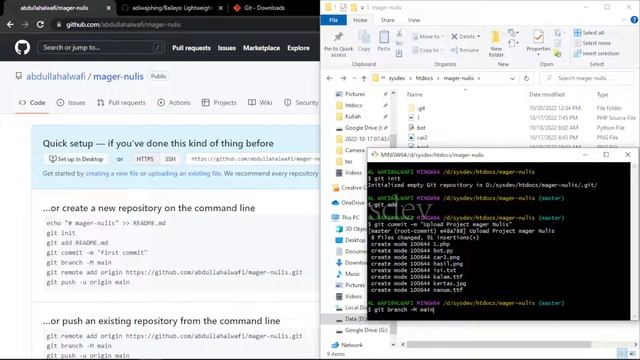This screenshot has width=640, height=360.
Task: Refresh the Explorer folder view
Action: click(526, 78)
